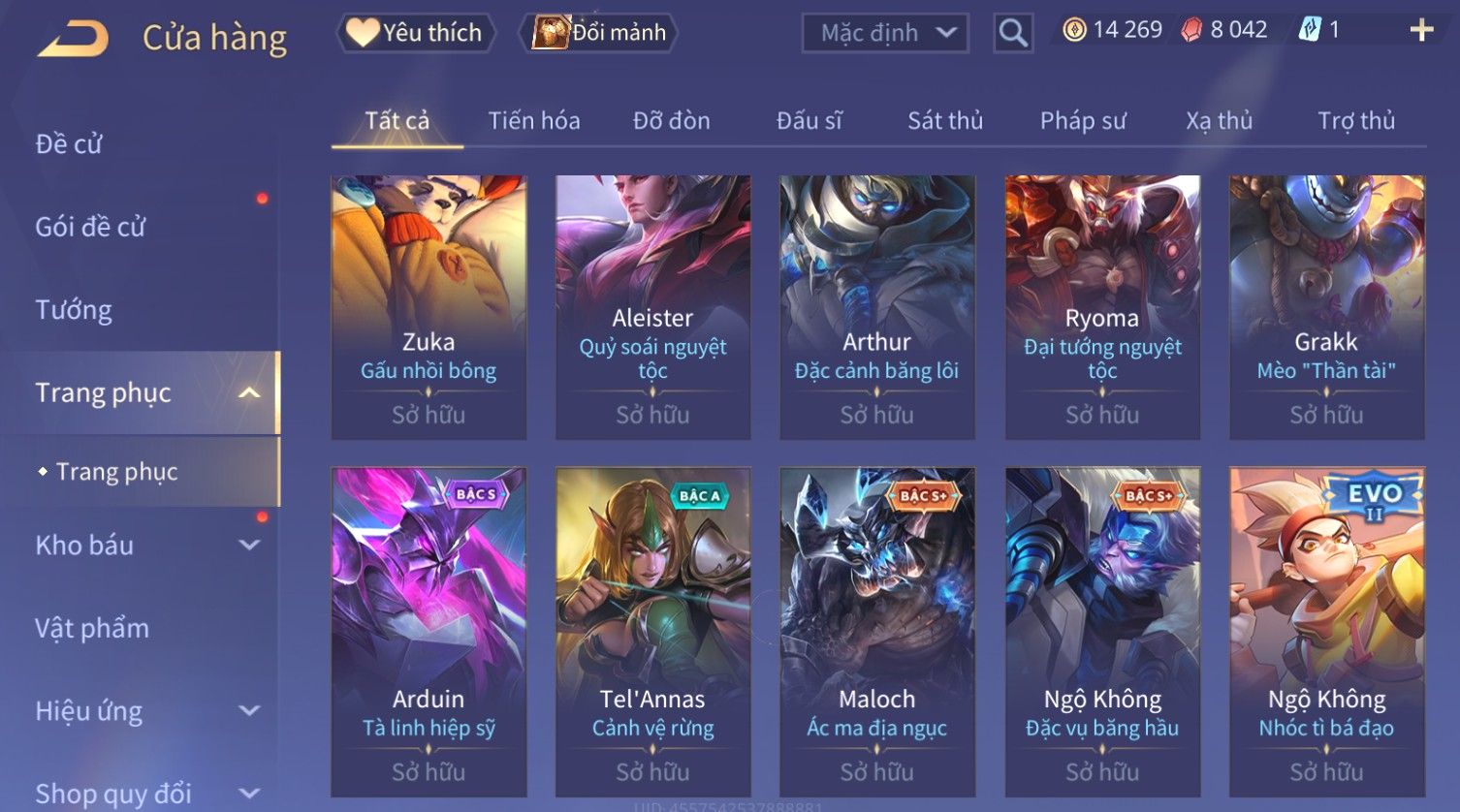Click the blue voucher ticket icon
The width and height of the screenshot is (1460, 812).
[x=1310, y=30]
